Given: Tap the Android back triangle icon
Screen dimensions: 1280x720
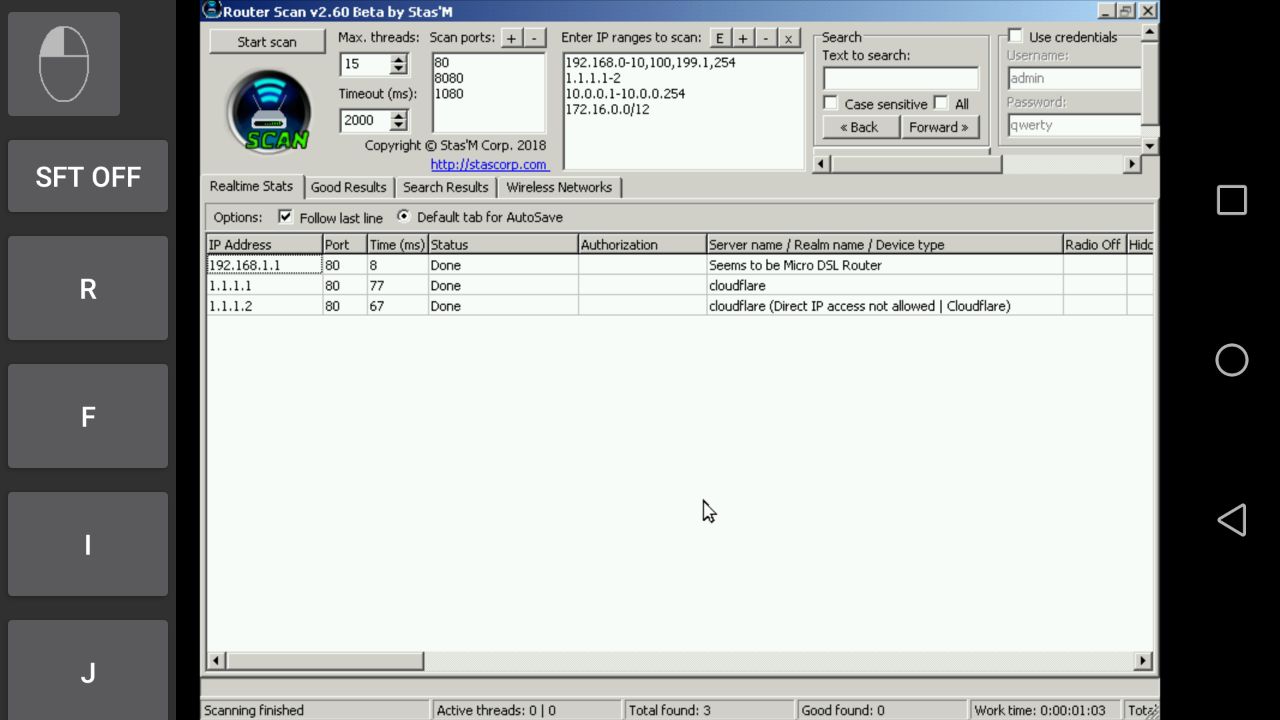Looking at the screenshot, I should click(x=1231, y=520).
